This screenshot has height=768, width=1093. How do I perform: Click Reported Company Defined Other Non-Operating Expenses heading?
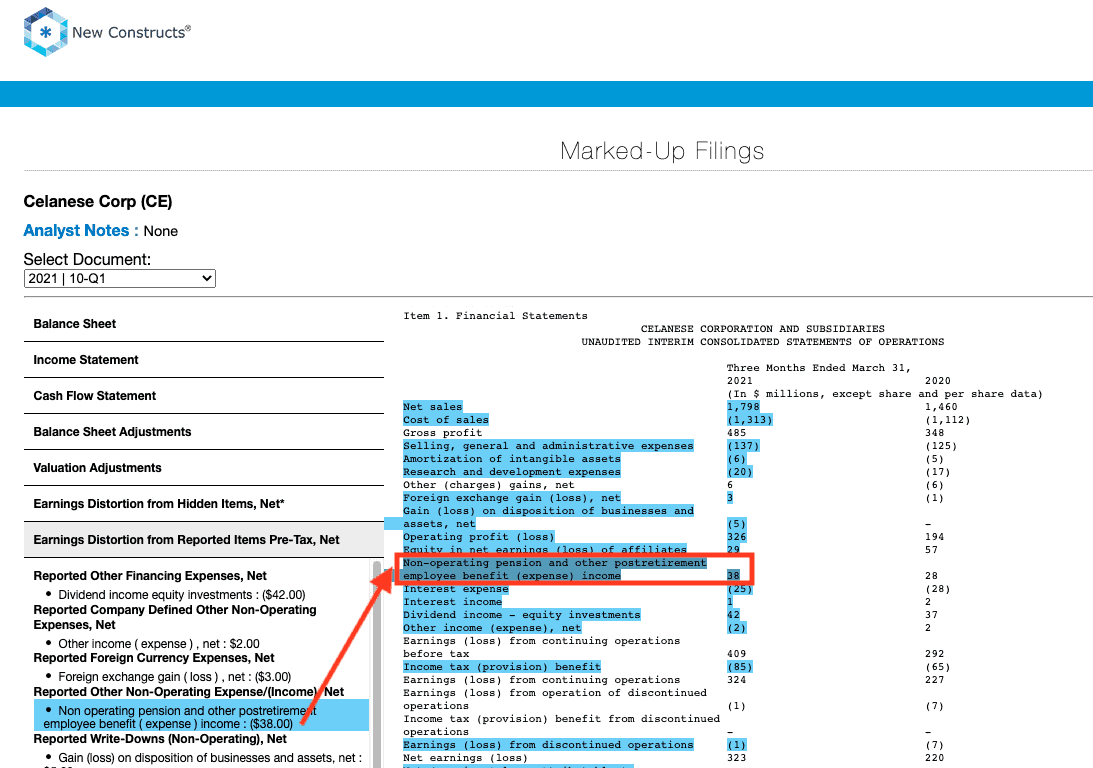tap(174, 617)
